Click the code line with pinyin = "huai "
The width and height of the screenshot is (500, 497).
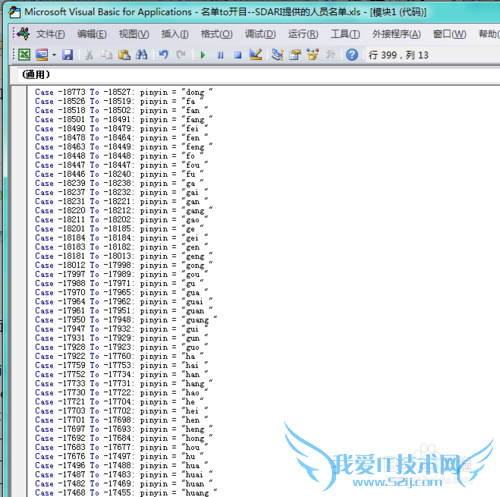tap(124, 474)
